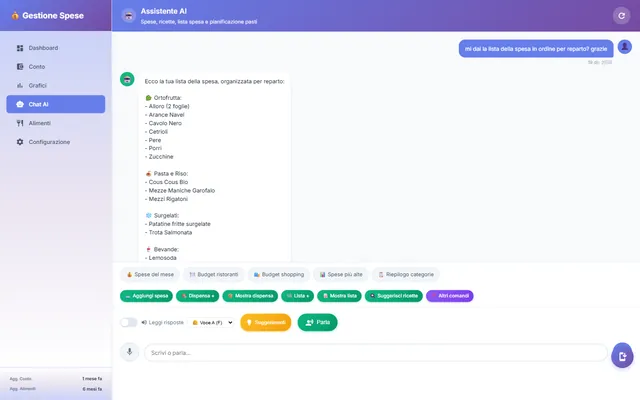Open Configurazione settings in sidebar

click(56, 142)
